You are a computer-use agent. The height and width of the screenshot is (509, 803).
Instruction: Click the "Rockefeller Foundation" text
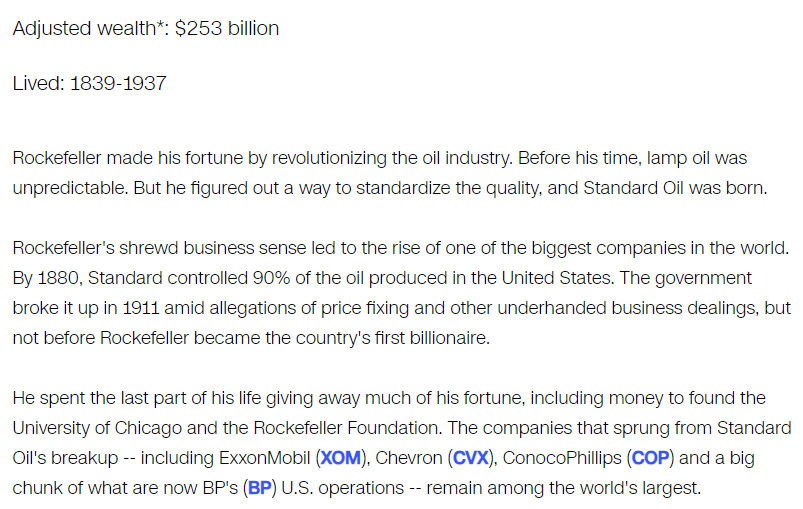tap(343, 429)
